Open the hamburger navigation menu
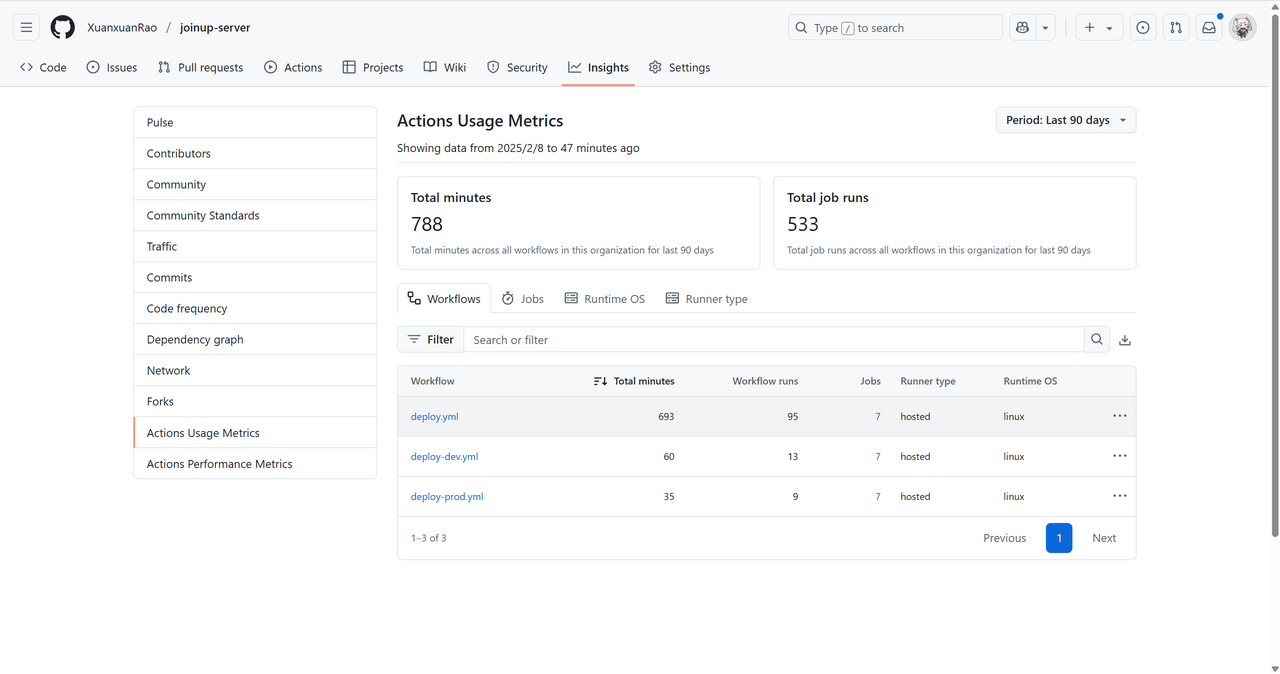This screenshot has height=674, width=1280. click(27, 28)
